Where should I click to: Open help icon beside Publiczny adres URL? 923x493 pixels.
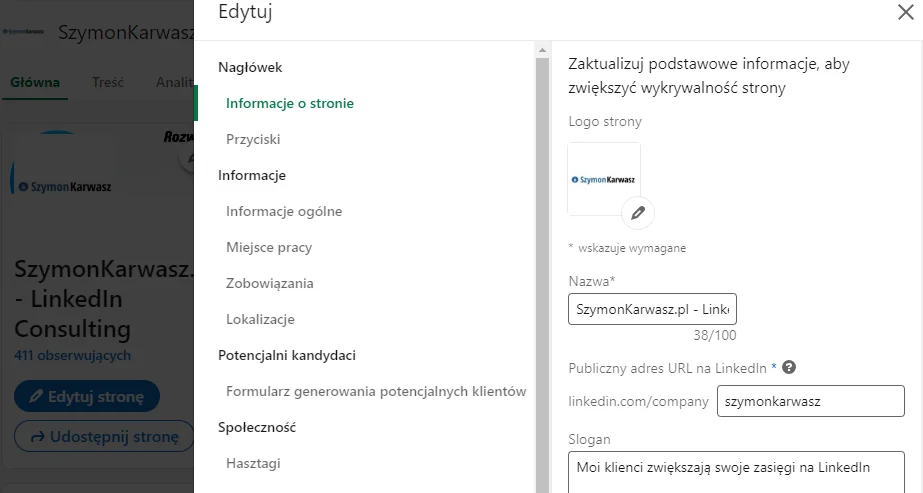point(789,368)
